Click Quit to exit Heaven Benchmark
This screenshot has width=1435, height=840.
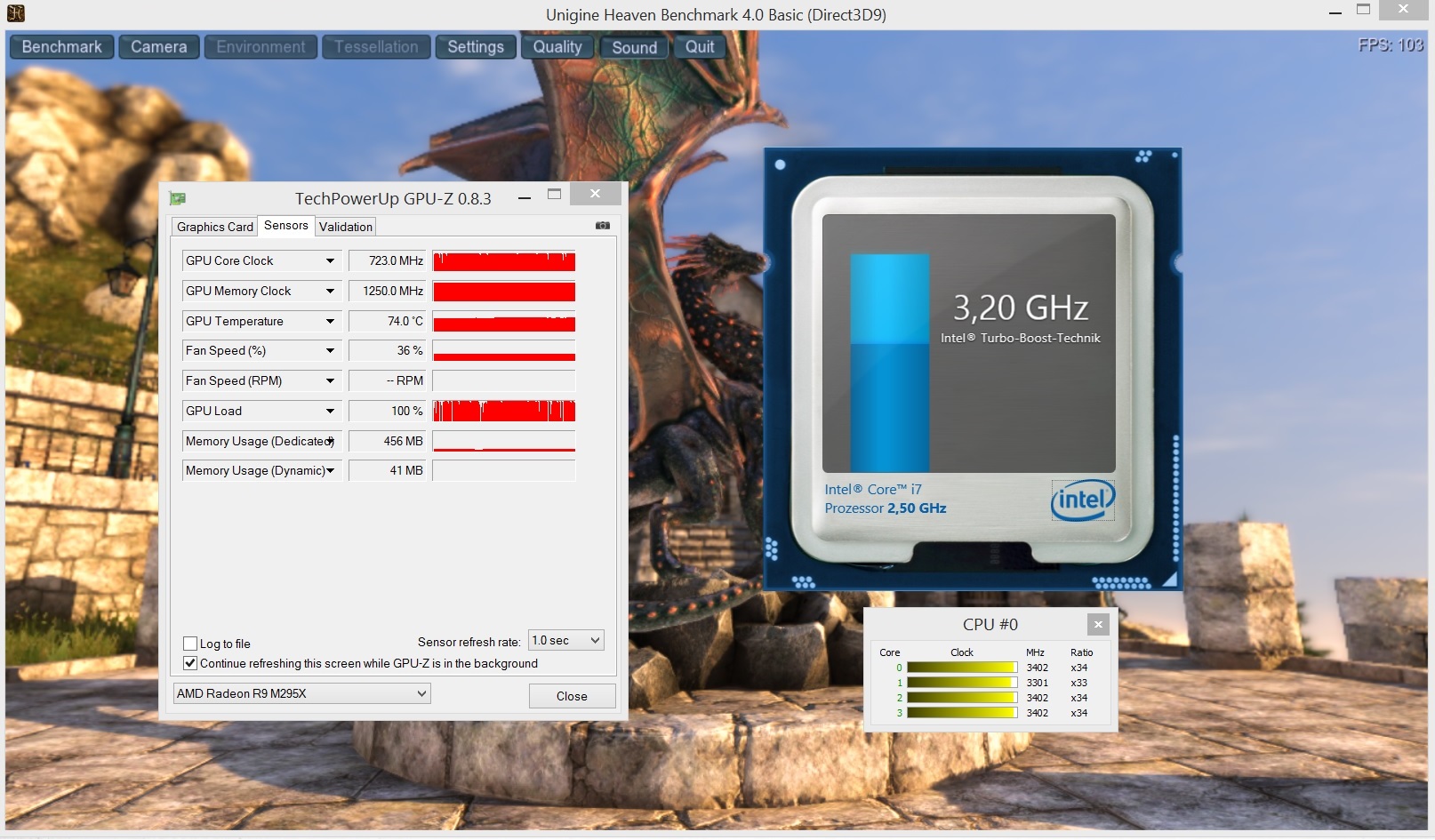click(700, 47)
